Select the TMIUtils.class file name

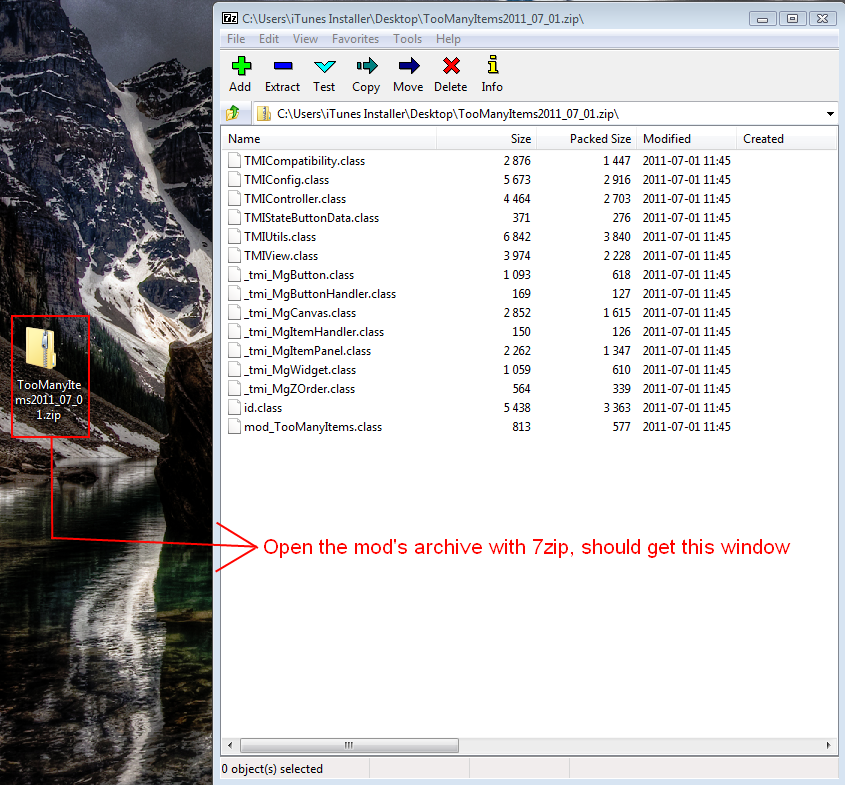pyautogui.click(x=280, y=237)
